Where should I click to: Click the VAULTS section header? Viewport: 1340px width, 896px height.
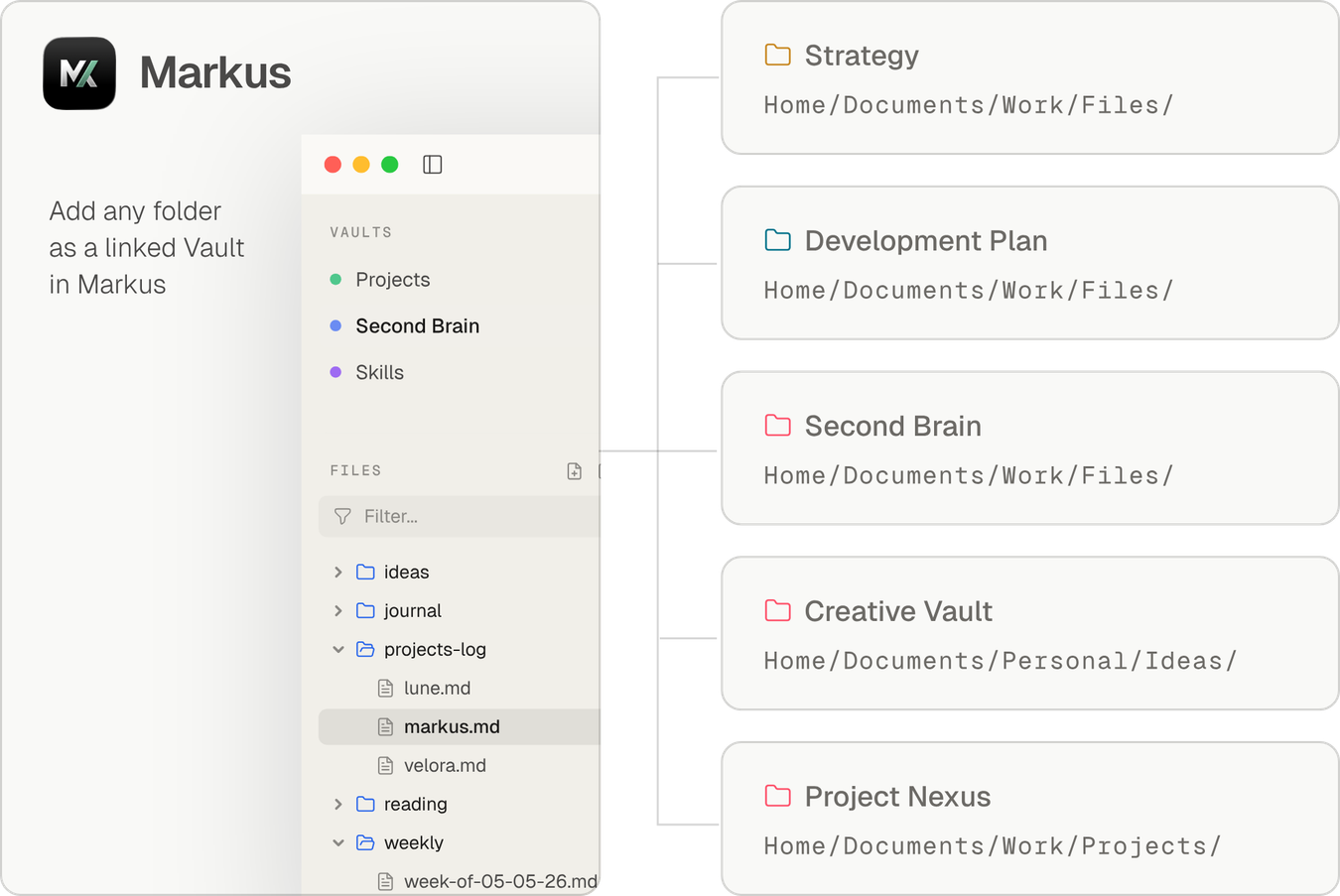pos(361,232)
